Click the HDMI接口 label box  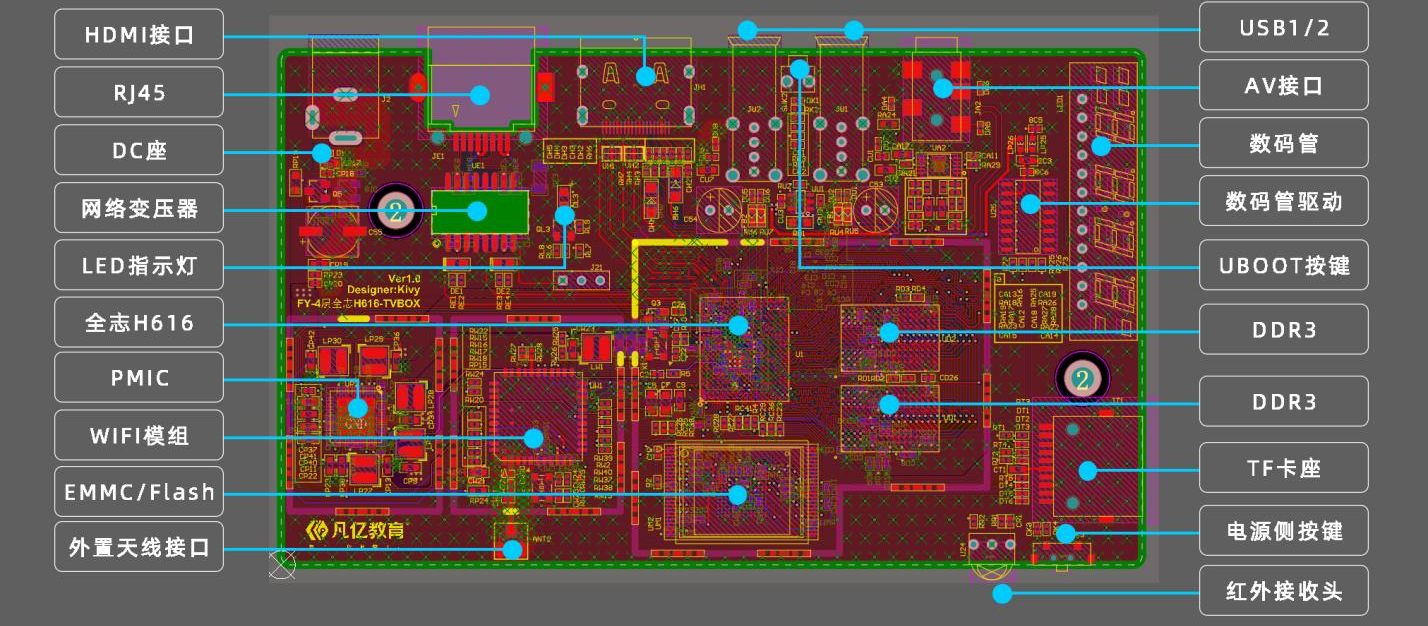(138, 35)
